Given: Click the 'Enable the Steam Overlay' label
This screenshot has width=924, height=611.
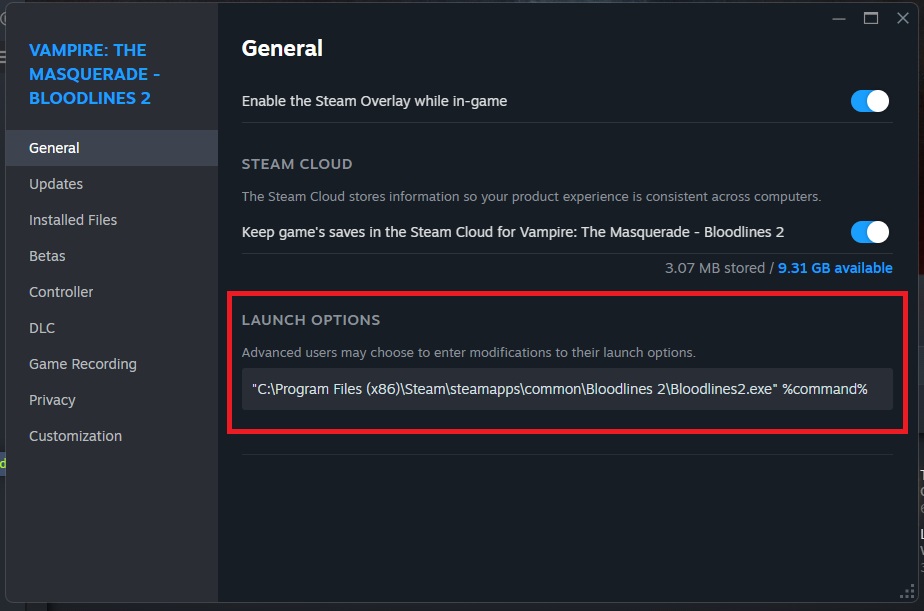Looking at the screenshot, I should tap(374, 101).
